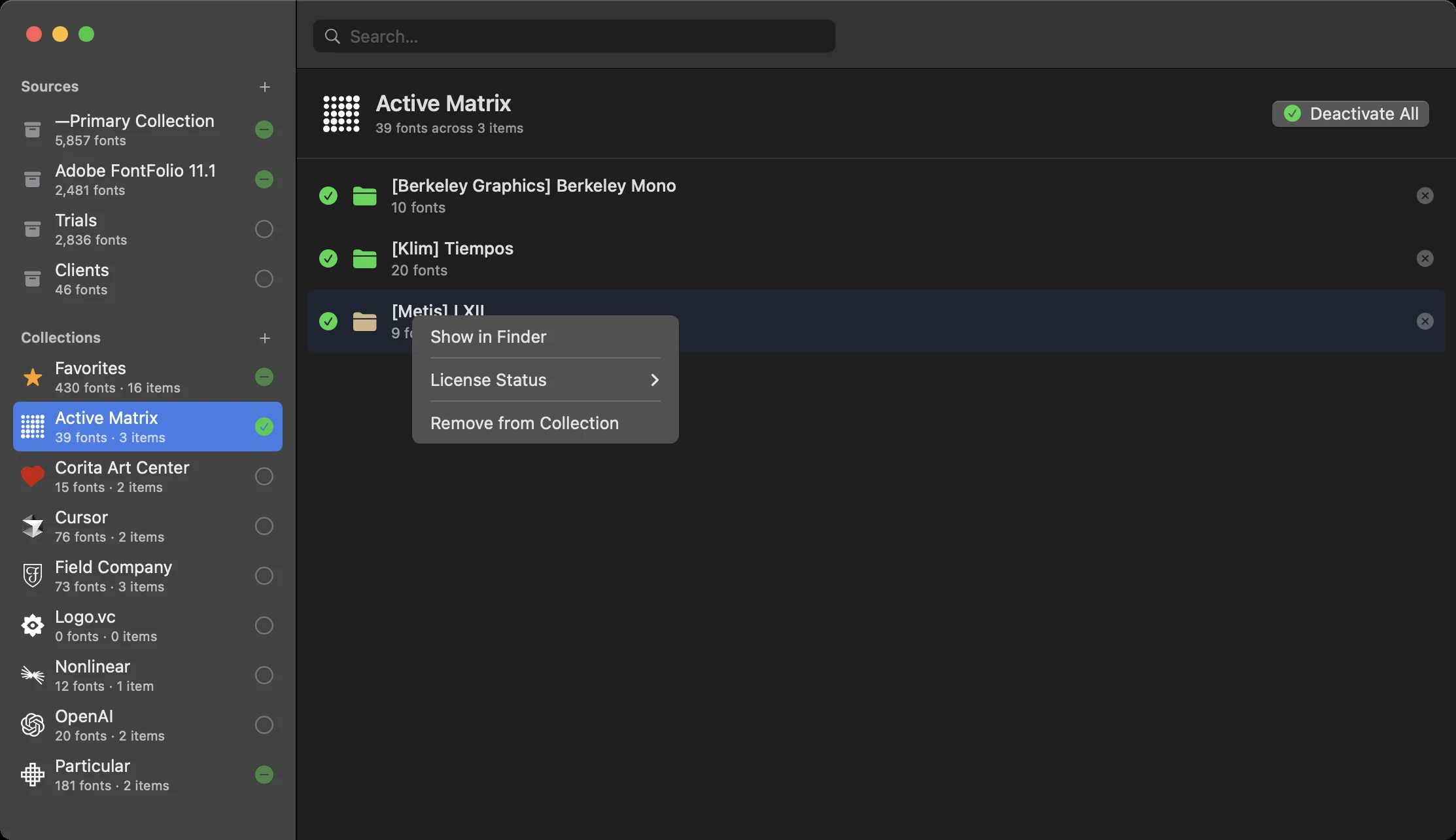
Task: Toggle Berkeley Mono activation checkmark
Action: (328, 196)
